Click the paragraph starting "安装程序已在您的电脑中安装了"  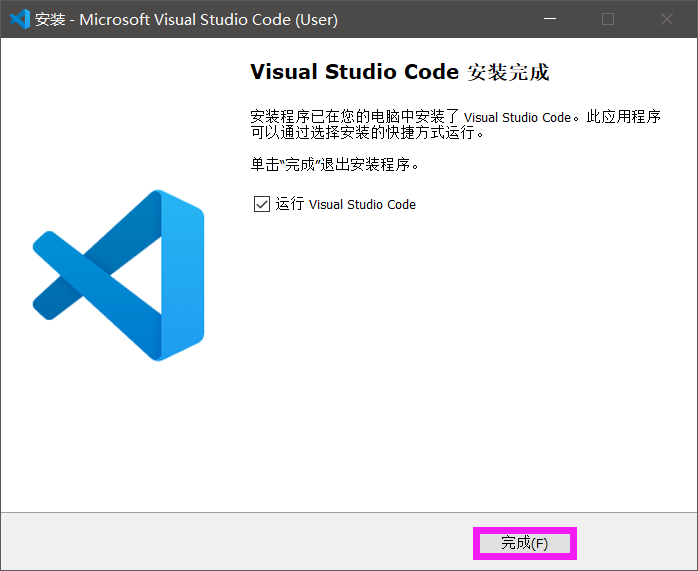coord(455,124)
